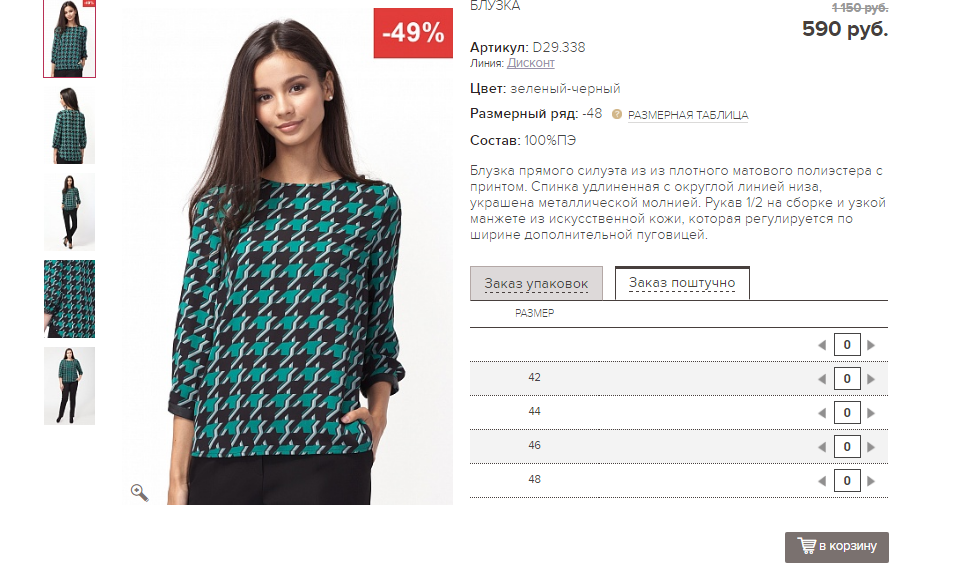Click the question mark icon near size chart

pyautogui.click(x=617, y=114)
